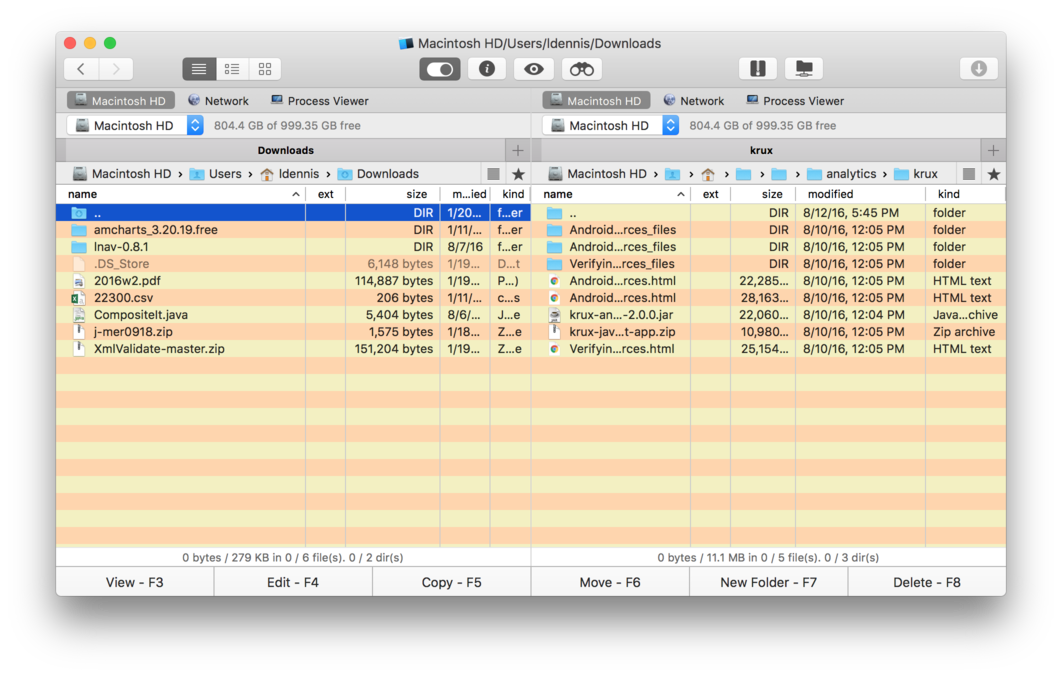Open Process Viewer in left pane

320,101
